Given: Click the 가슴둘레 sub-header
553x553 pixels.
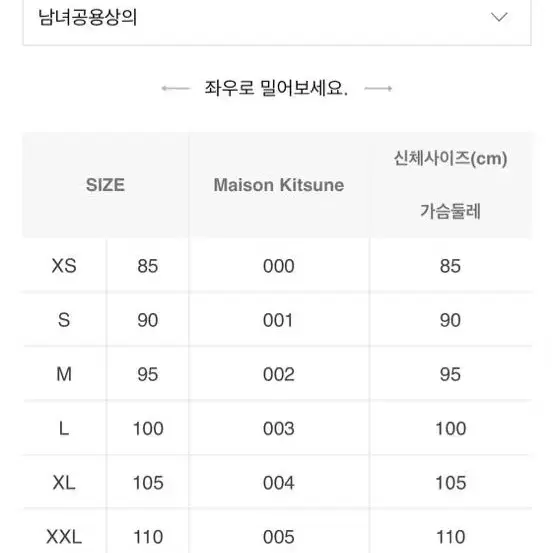Looking at the screenshot, I should [450, 211].
